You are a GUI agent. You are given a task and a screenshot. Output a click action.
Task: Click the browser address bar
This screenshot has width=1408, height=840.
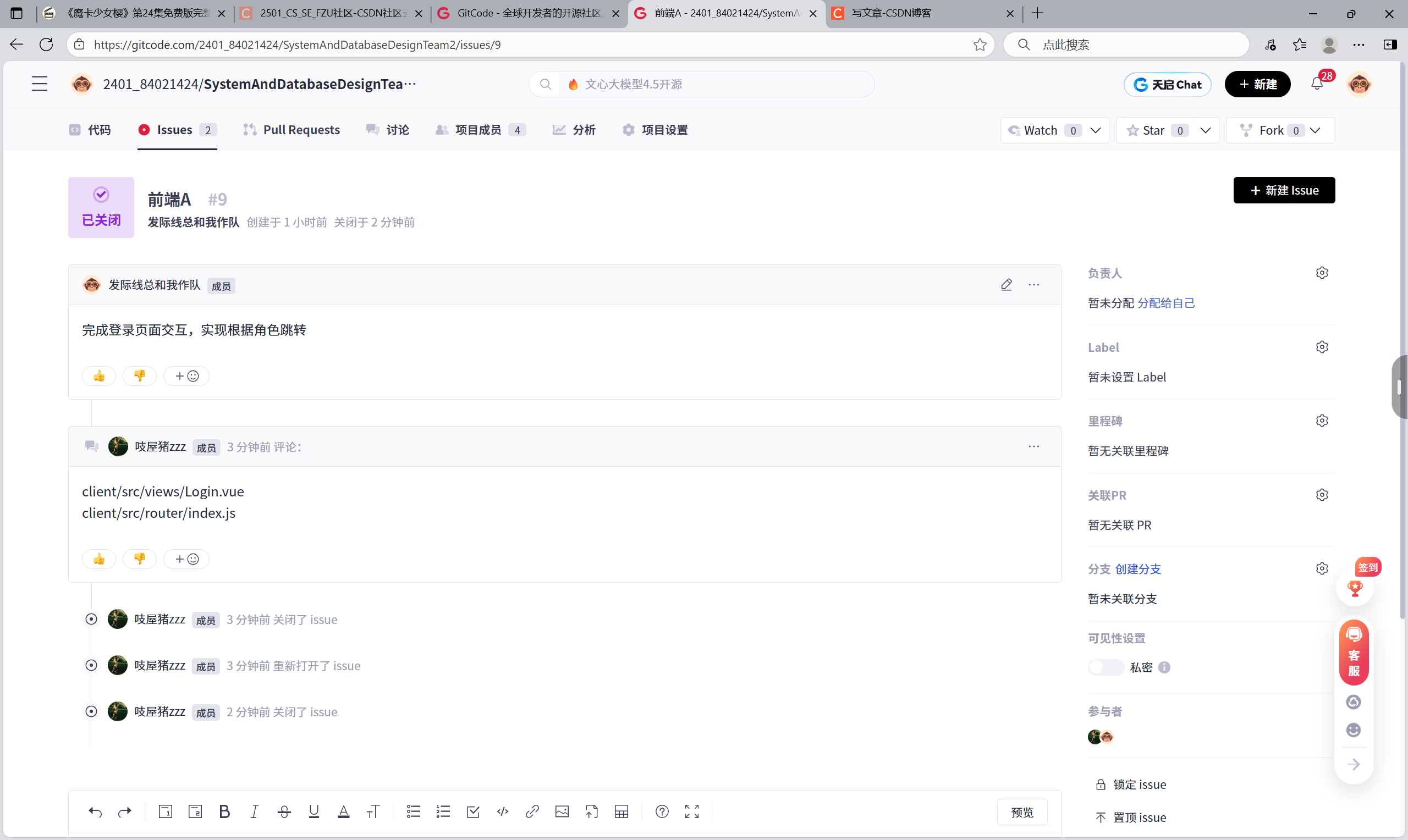(530, 45)
